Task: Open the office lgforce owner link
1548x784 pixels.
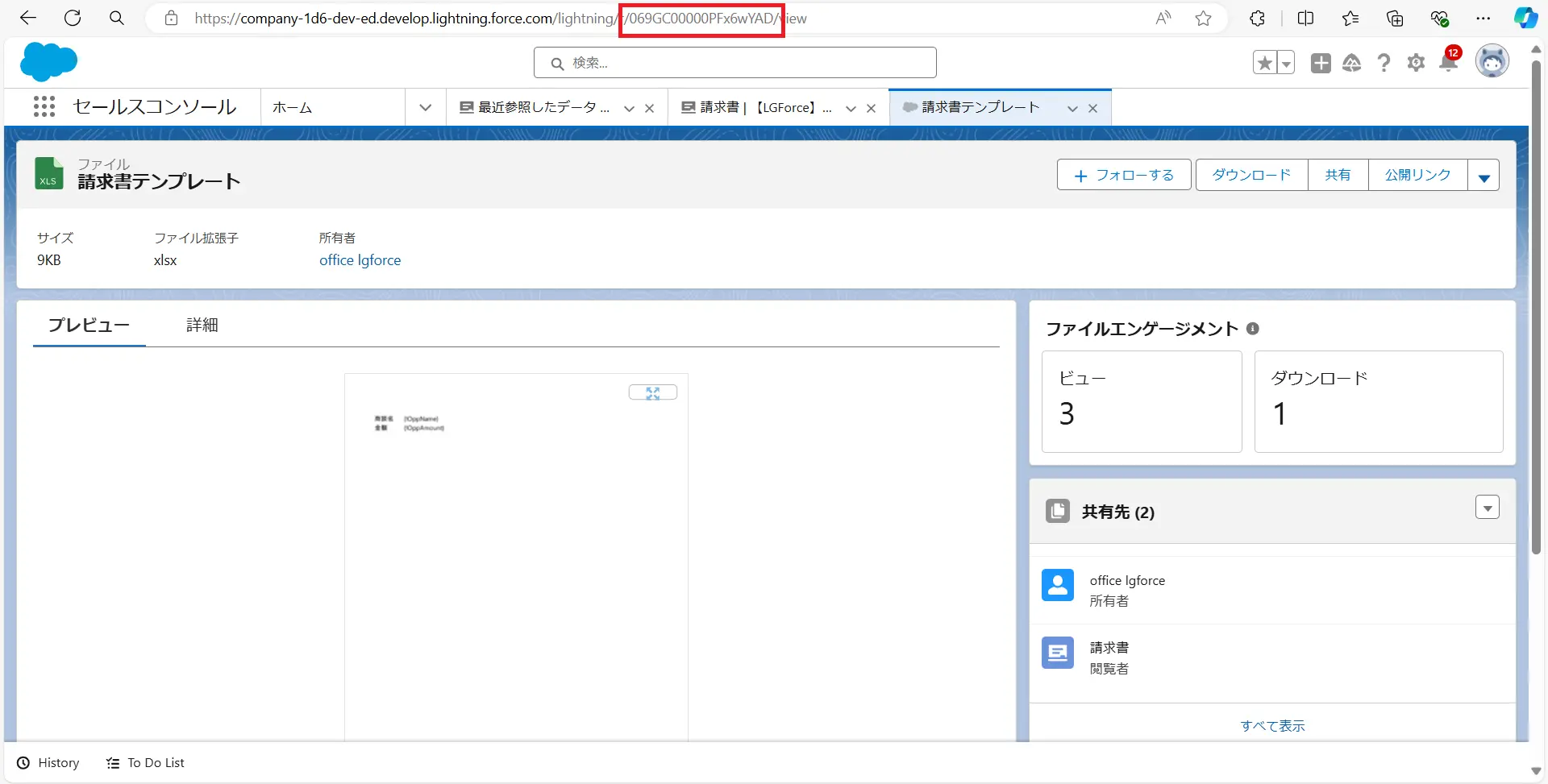Action: [x=360, y=260]
